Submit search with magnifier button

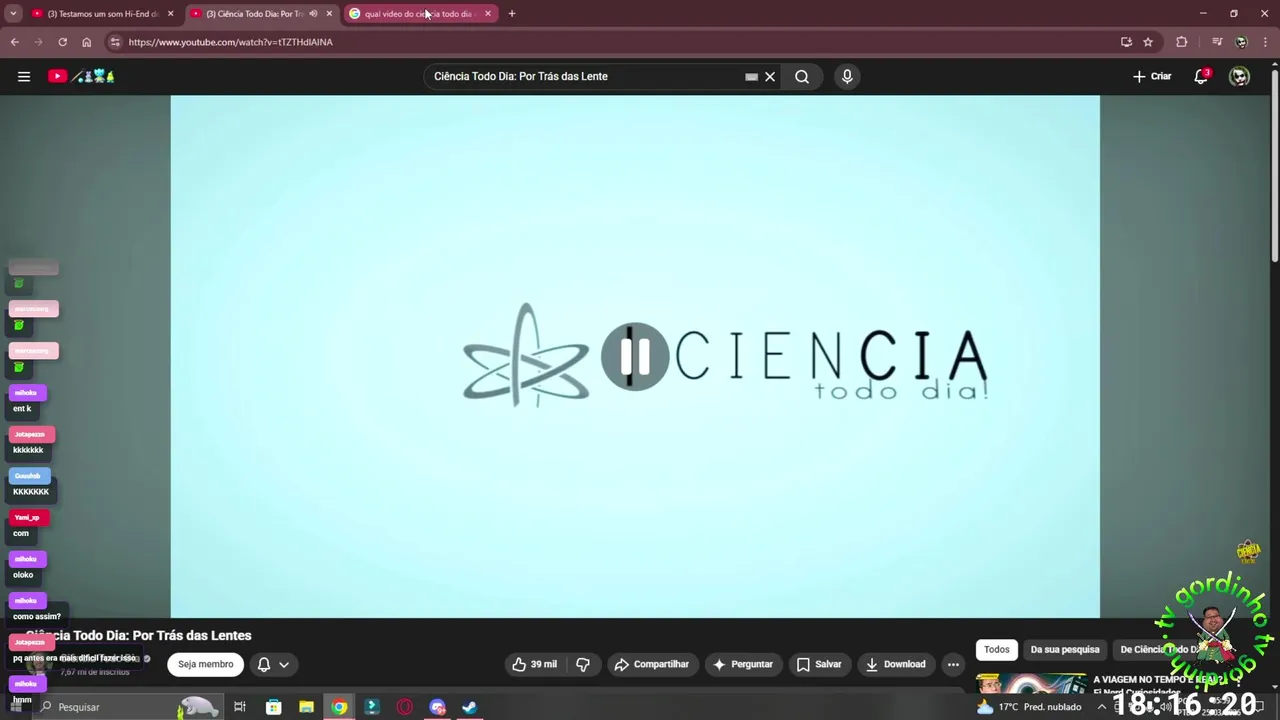[802, 76]
